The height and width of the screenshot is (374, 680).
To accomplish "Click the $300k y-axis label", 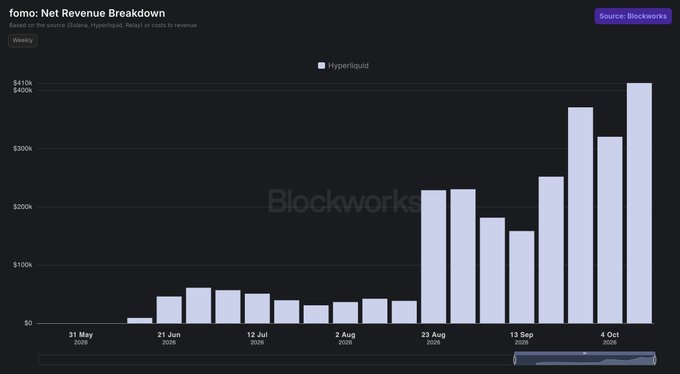I will pos(23,148).
